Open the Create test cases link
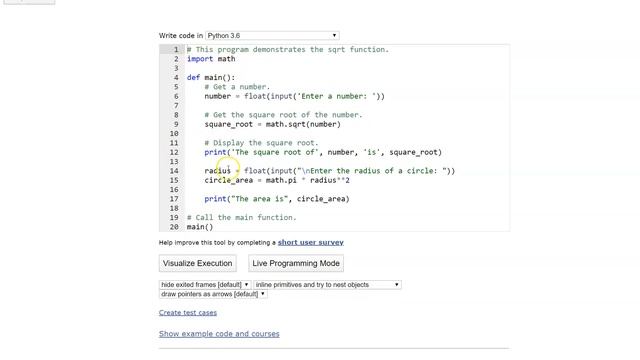 [188, 313]
